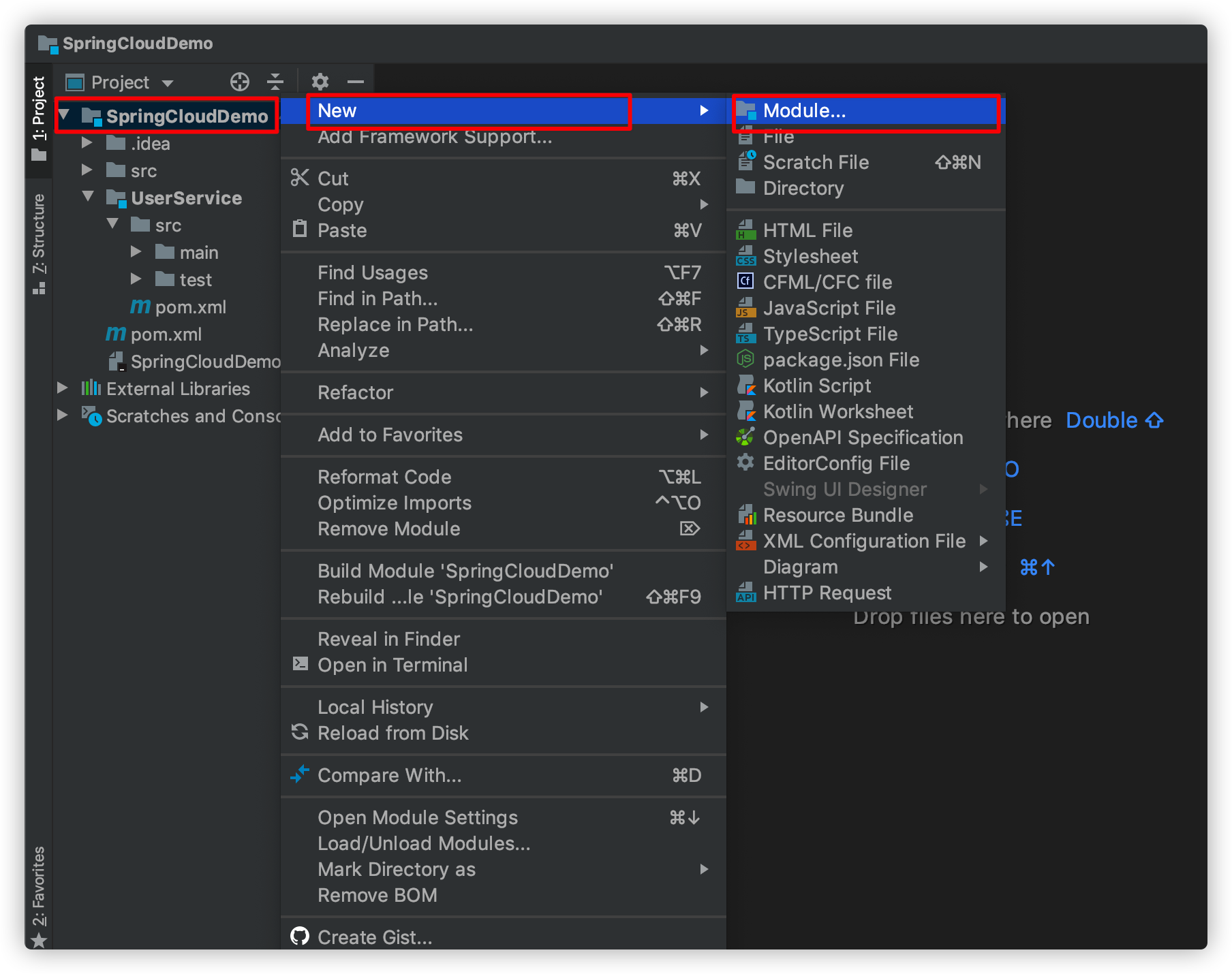Open the New submenu
Screen dimensions: 1232x974
pyautogui.click(x=504, y=110)
